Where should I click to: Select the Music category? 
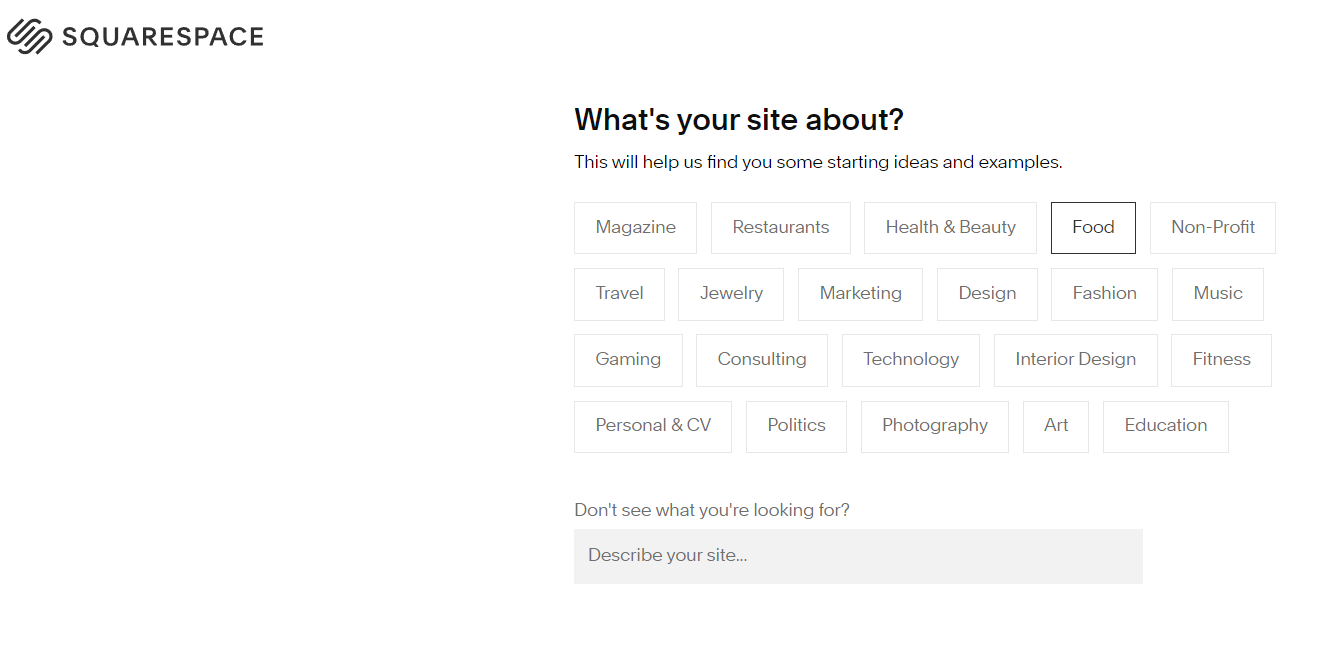(x=1217, y=294)
